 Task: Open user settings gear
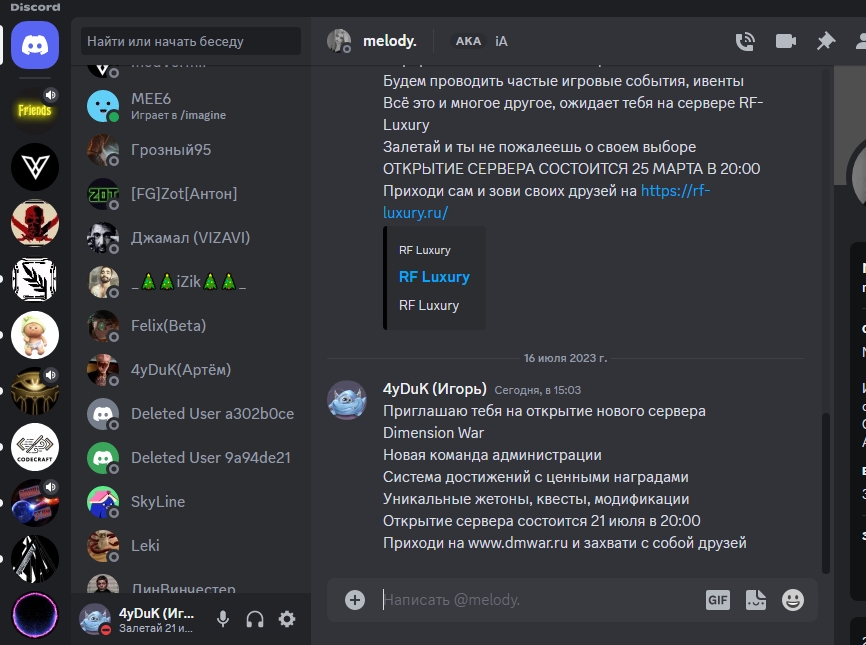(x=287, y=619)
